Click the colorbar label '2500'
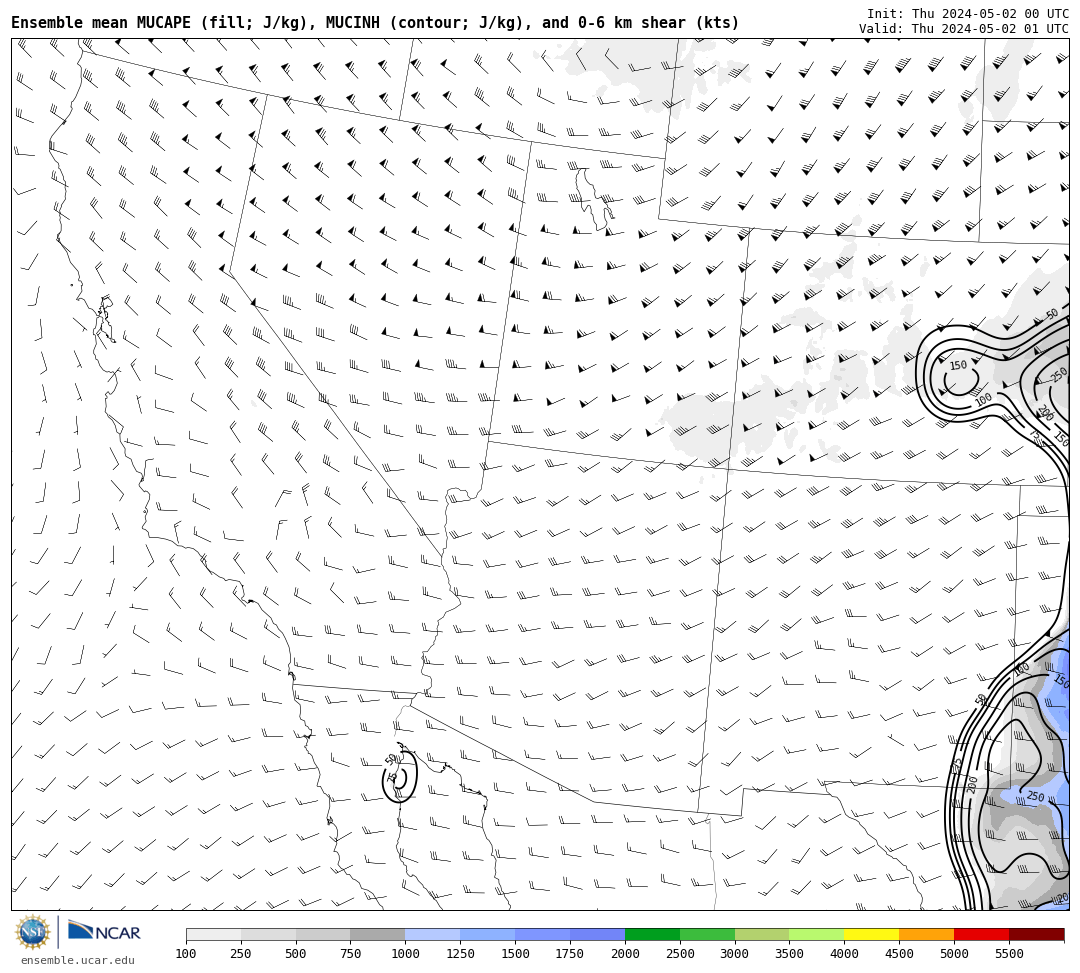The width and height of the screenshot is (1080, 973). [x=680, y=954]
